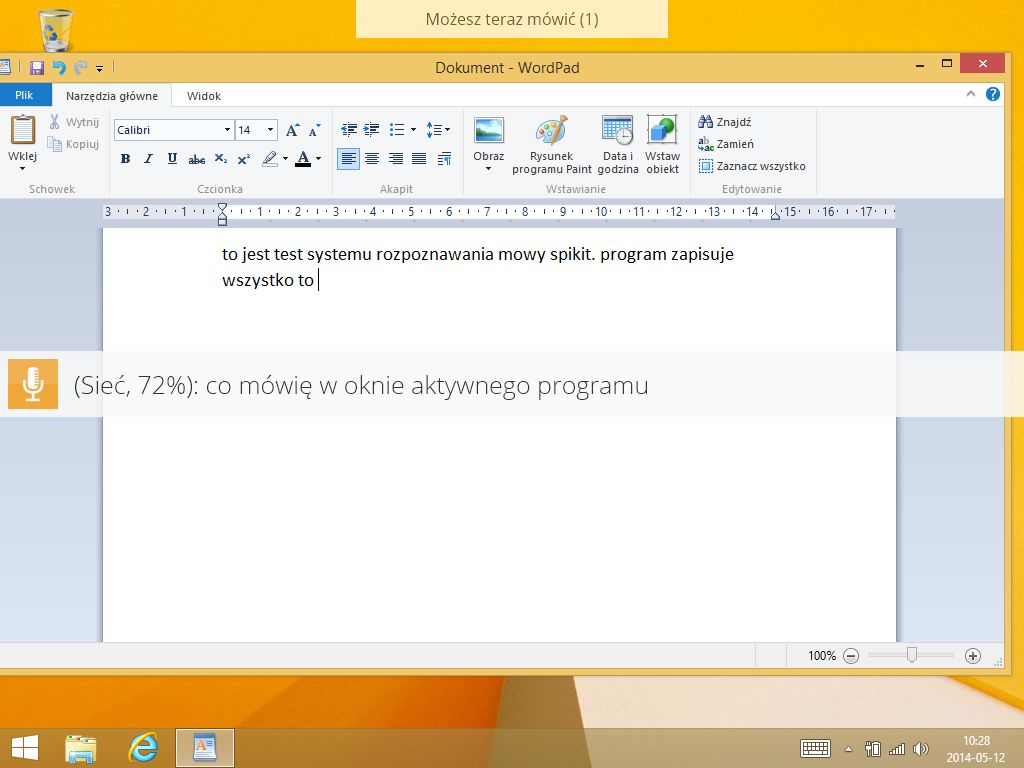This screenshot has width=1024, height=768.
Task: Decrease paragraph indent
Action: pyautogui.click(x=349, y=129)
